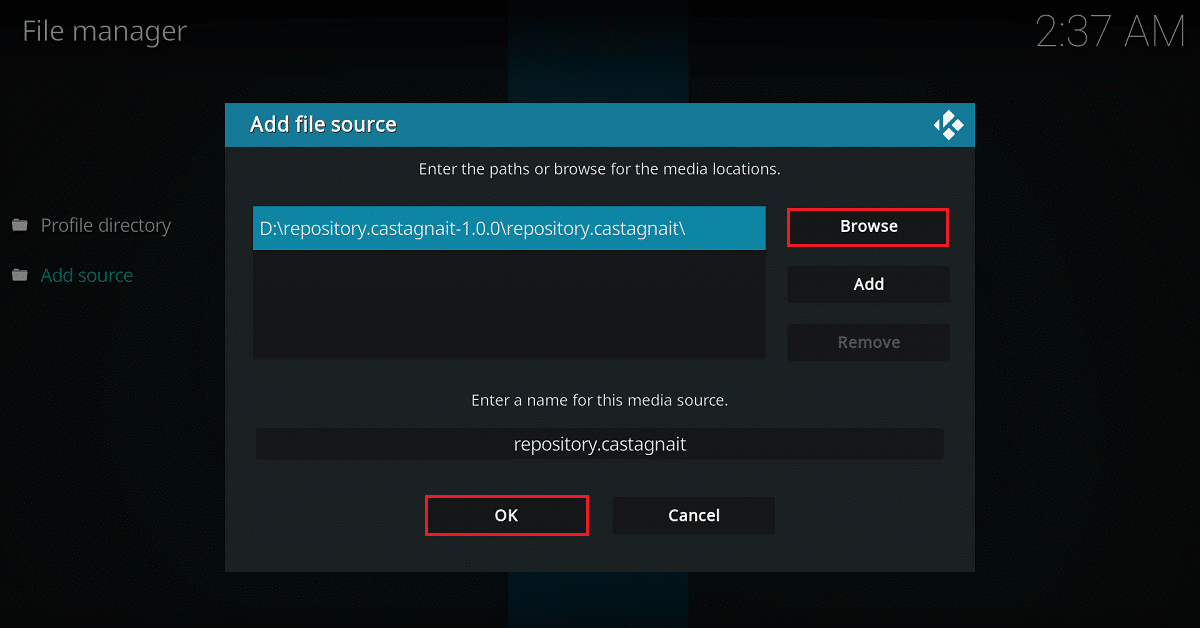Select the Add source list item

point(86,275)
